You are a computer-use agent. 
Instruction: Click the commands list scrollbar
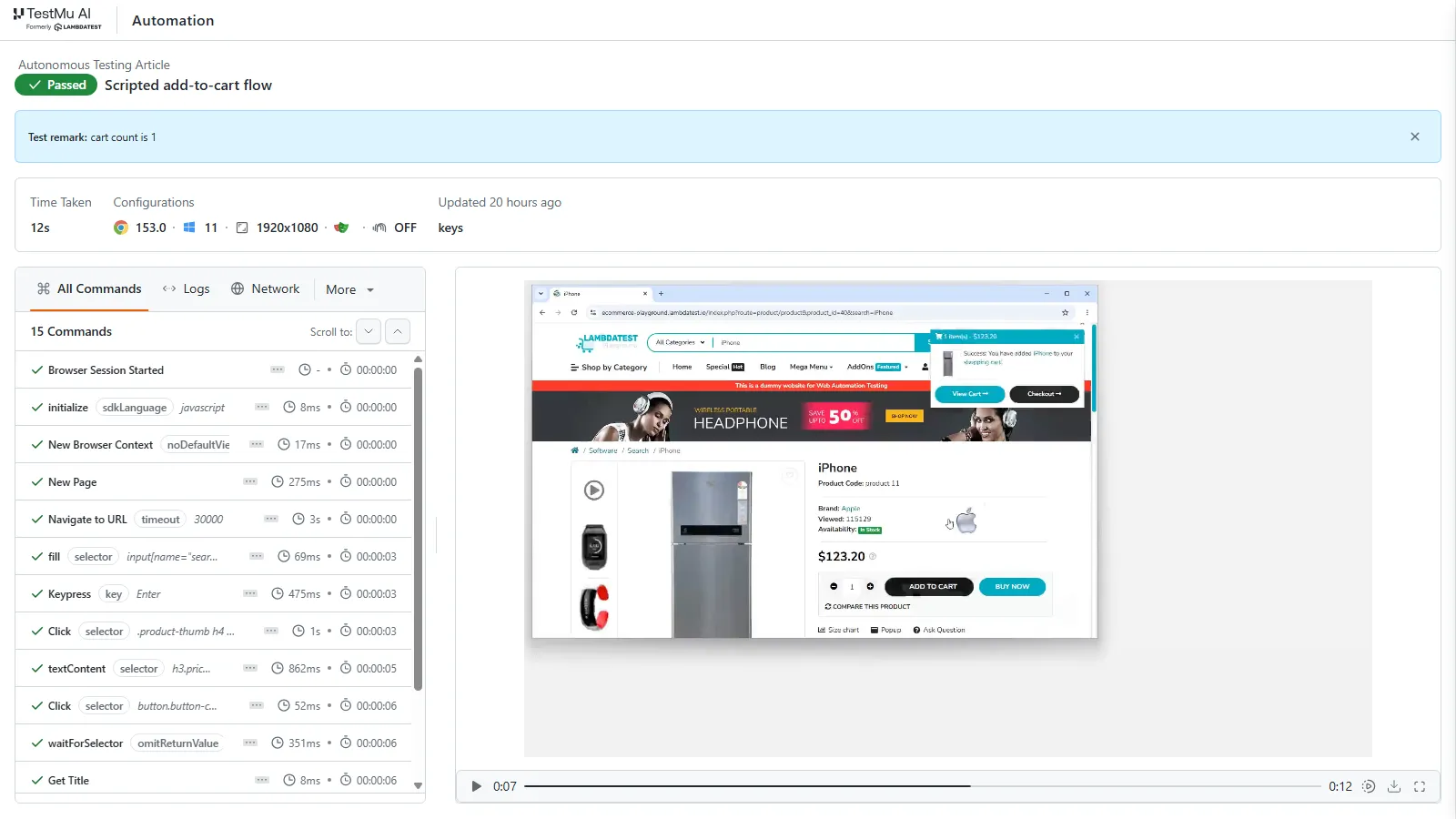(x=418, y=528)
